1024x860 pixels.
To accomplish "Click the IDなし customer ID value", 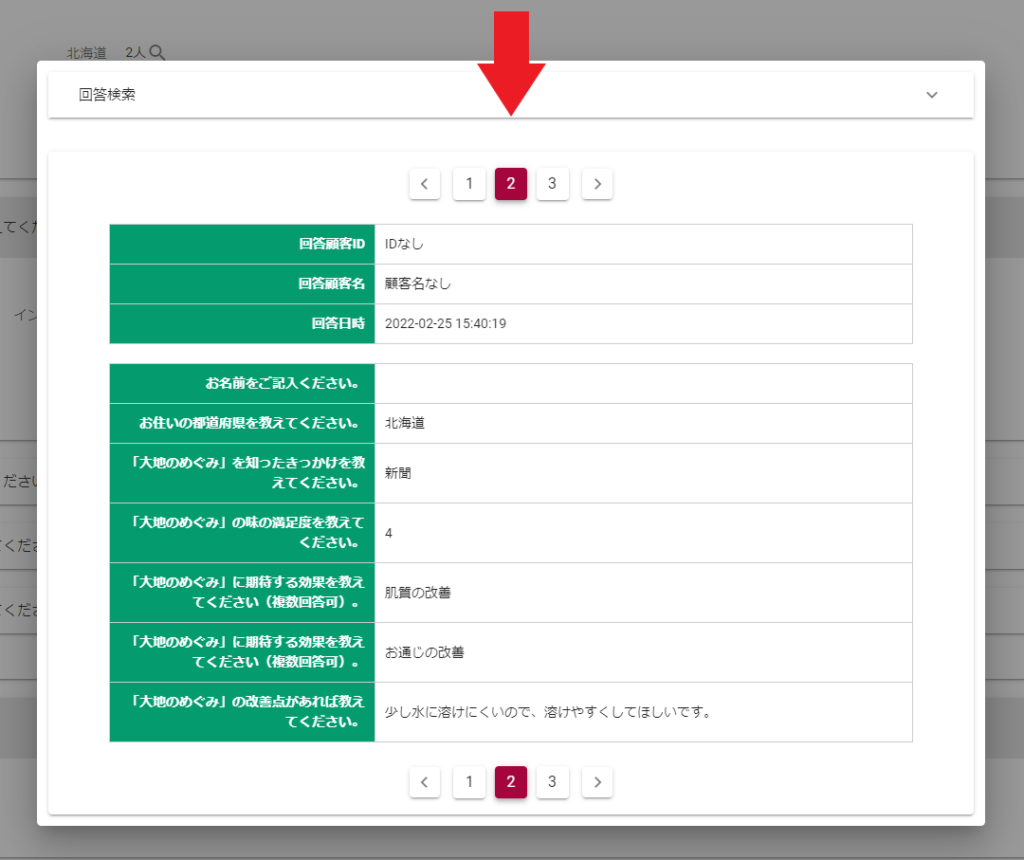I will pos(405,244).
